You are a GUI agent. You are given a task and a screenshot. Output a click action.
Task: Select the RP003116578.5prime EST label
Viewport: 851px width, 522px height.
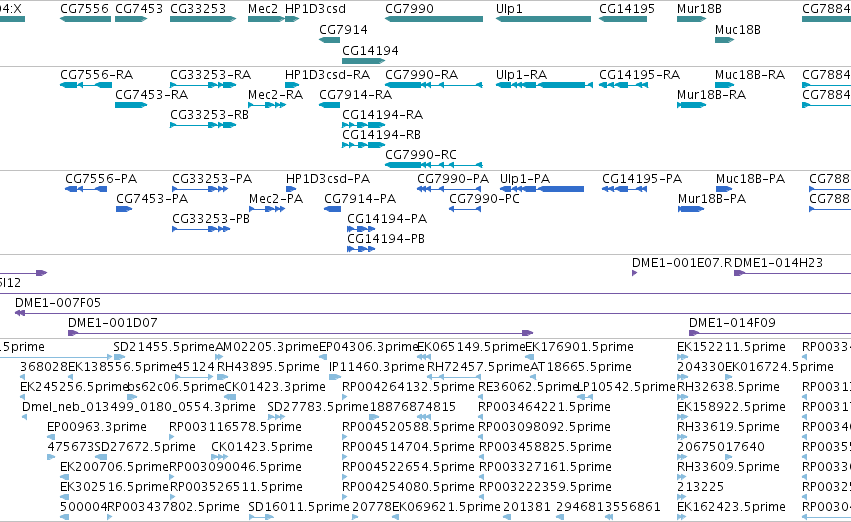[235, 427]
